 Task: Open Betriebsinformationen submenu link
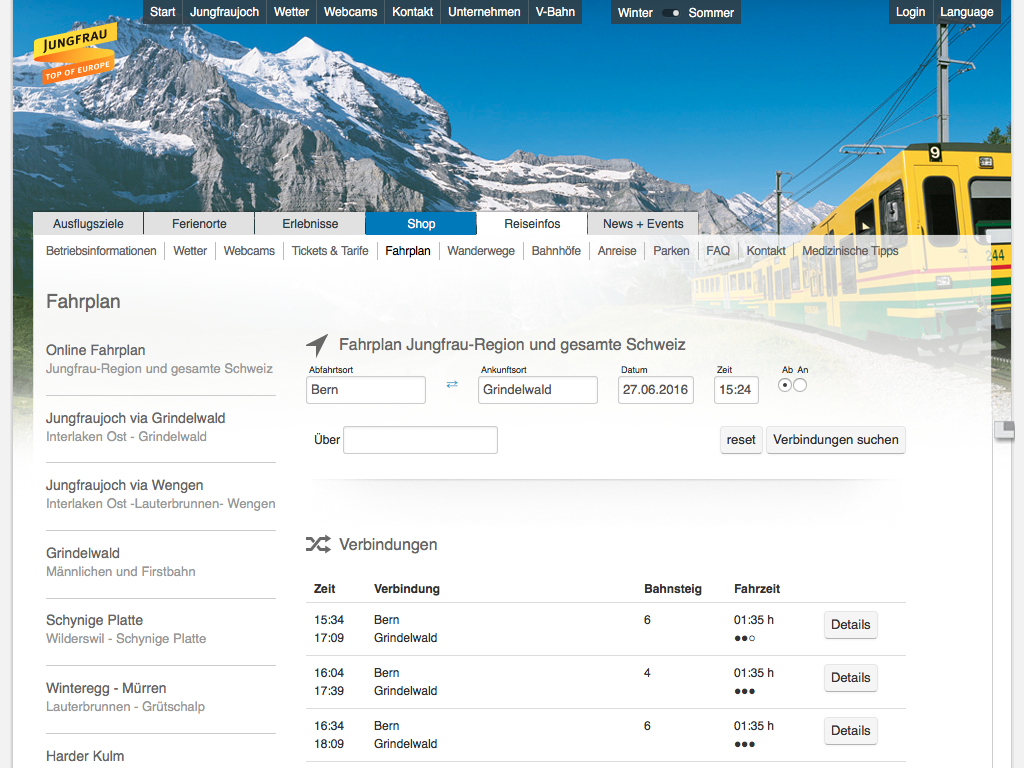101,251
